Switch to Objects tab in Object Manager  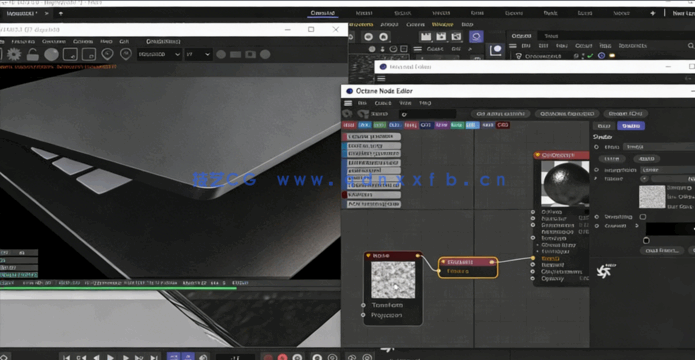click(521, 36)
